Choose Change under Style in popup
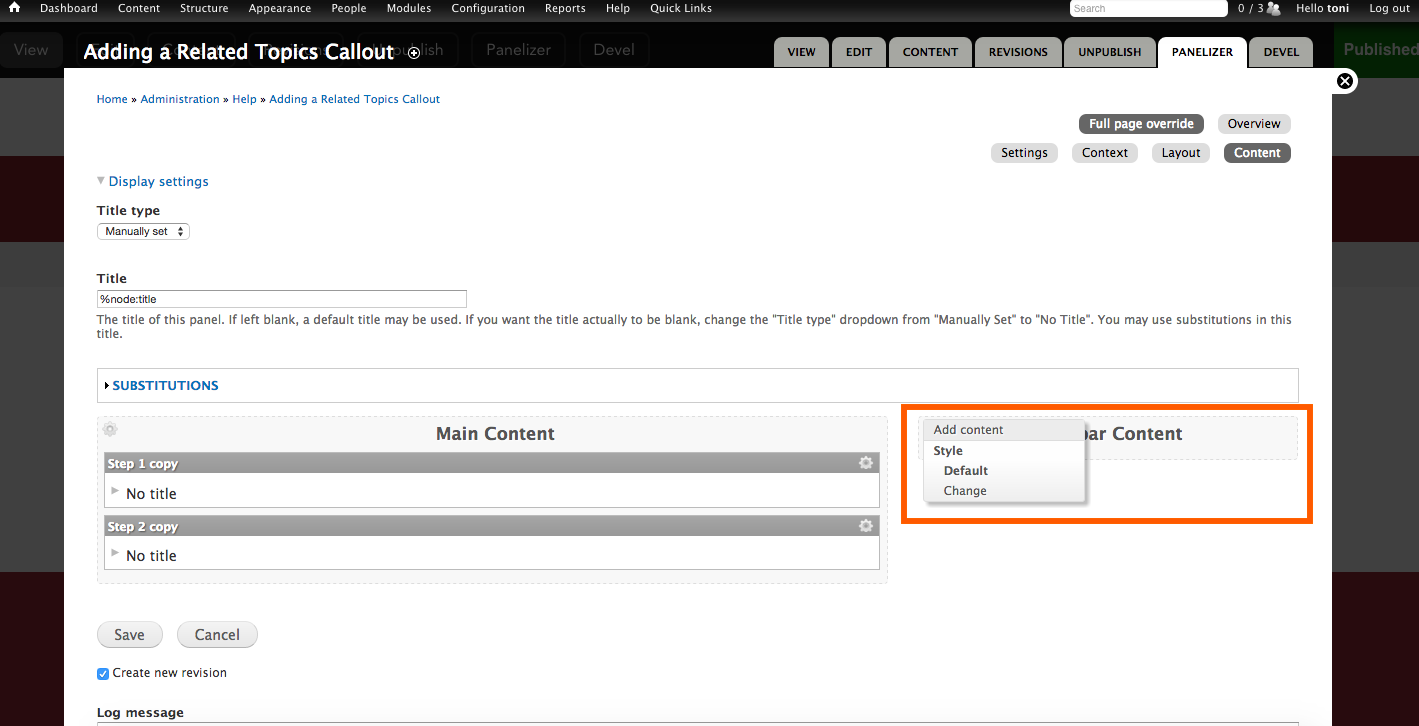Image resolution: width=1419 pixels, height=726 pixels. pos(965,491)
